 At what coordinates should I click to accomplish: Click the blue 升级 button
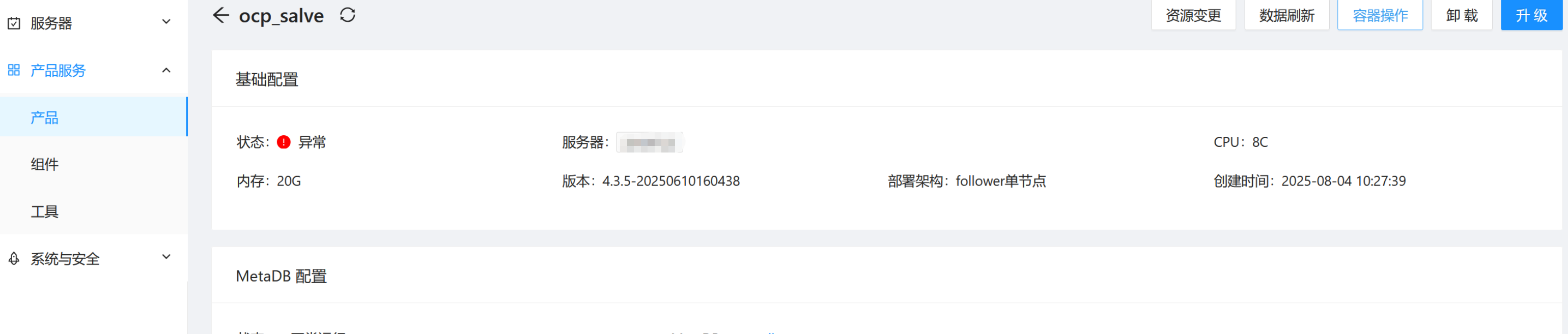click(1531, 15)
